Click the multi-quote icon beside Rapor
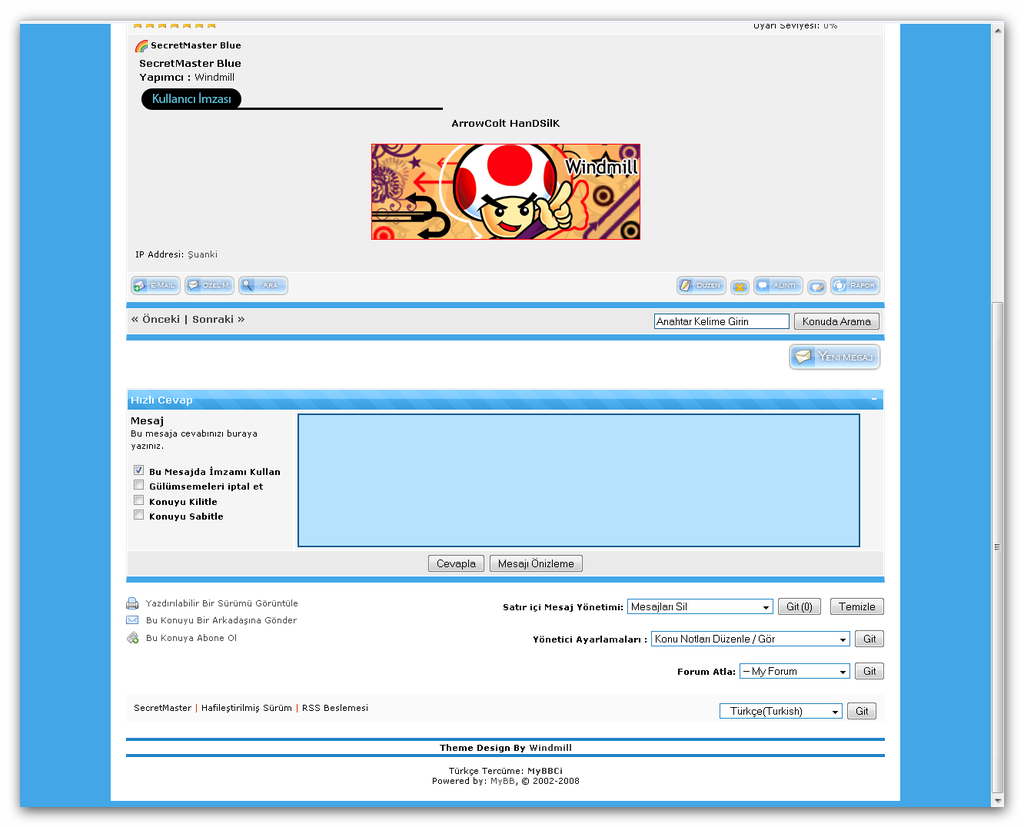Screen dimensions: 1024x827 (x=816, y=287)
